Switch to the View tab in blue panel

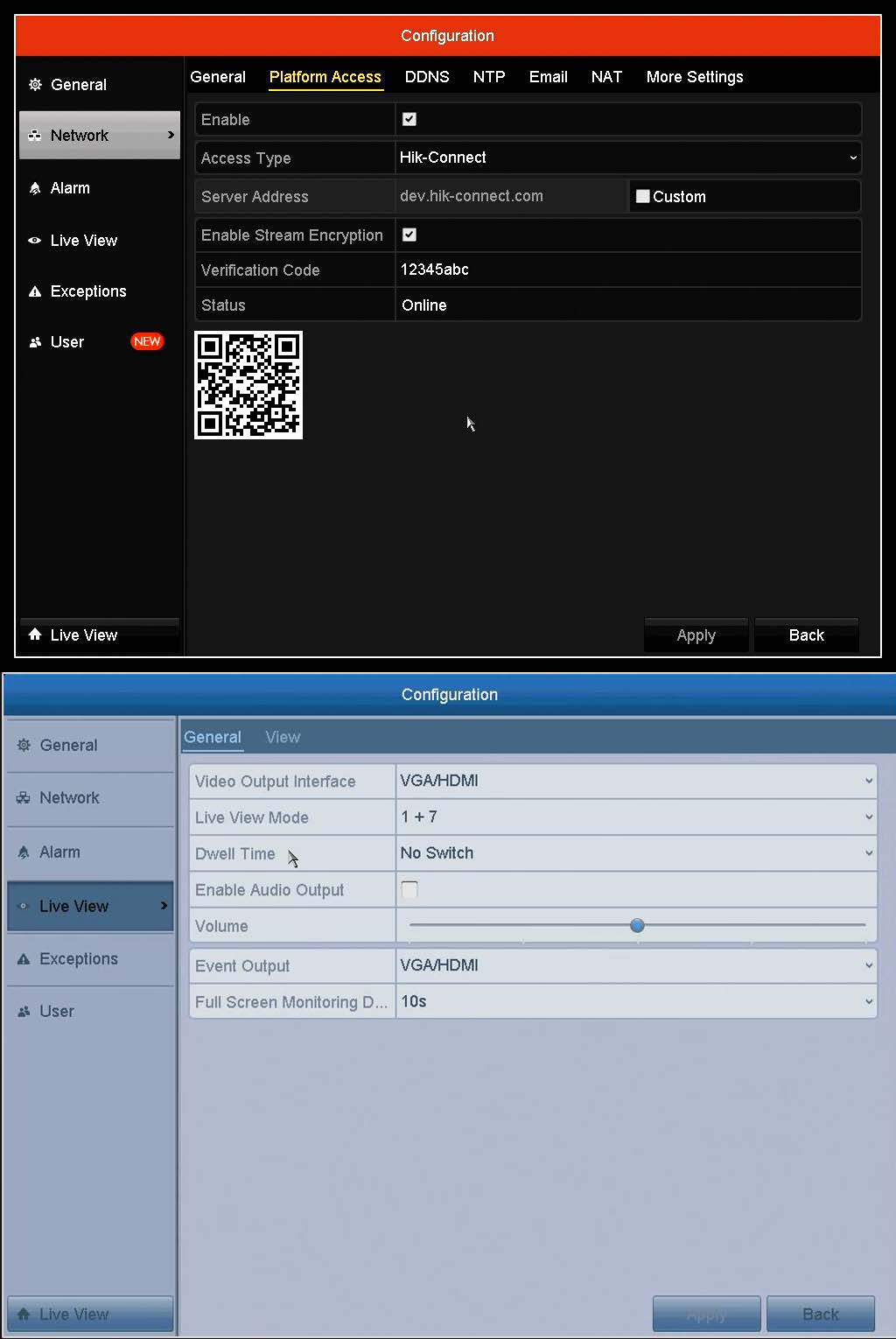pos(283,737)
